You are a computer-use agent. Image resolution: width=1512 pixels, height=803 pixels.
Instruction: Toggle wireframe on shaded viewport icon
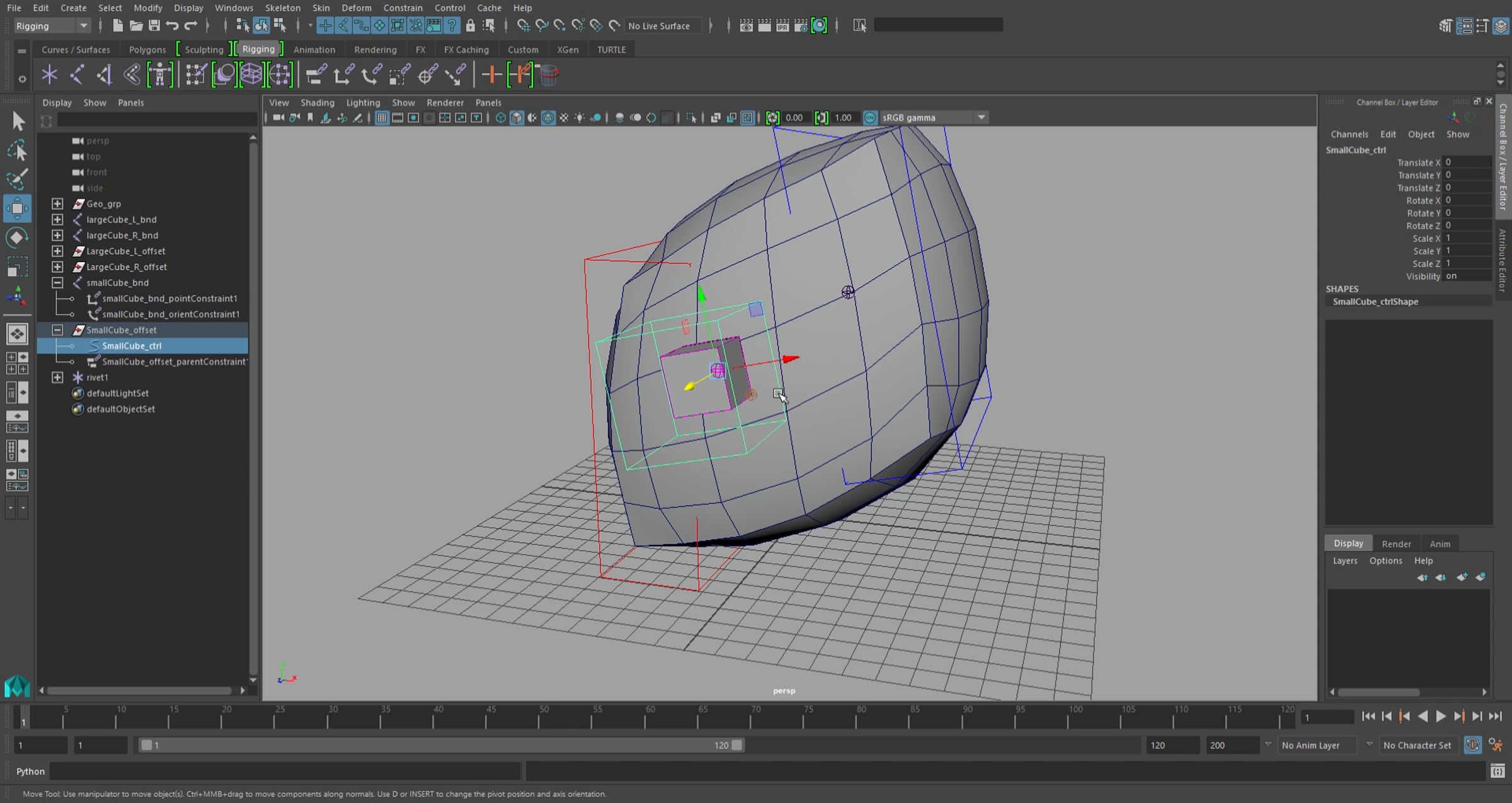coord(548,118)
